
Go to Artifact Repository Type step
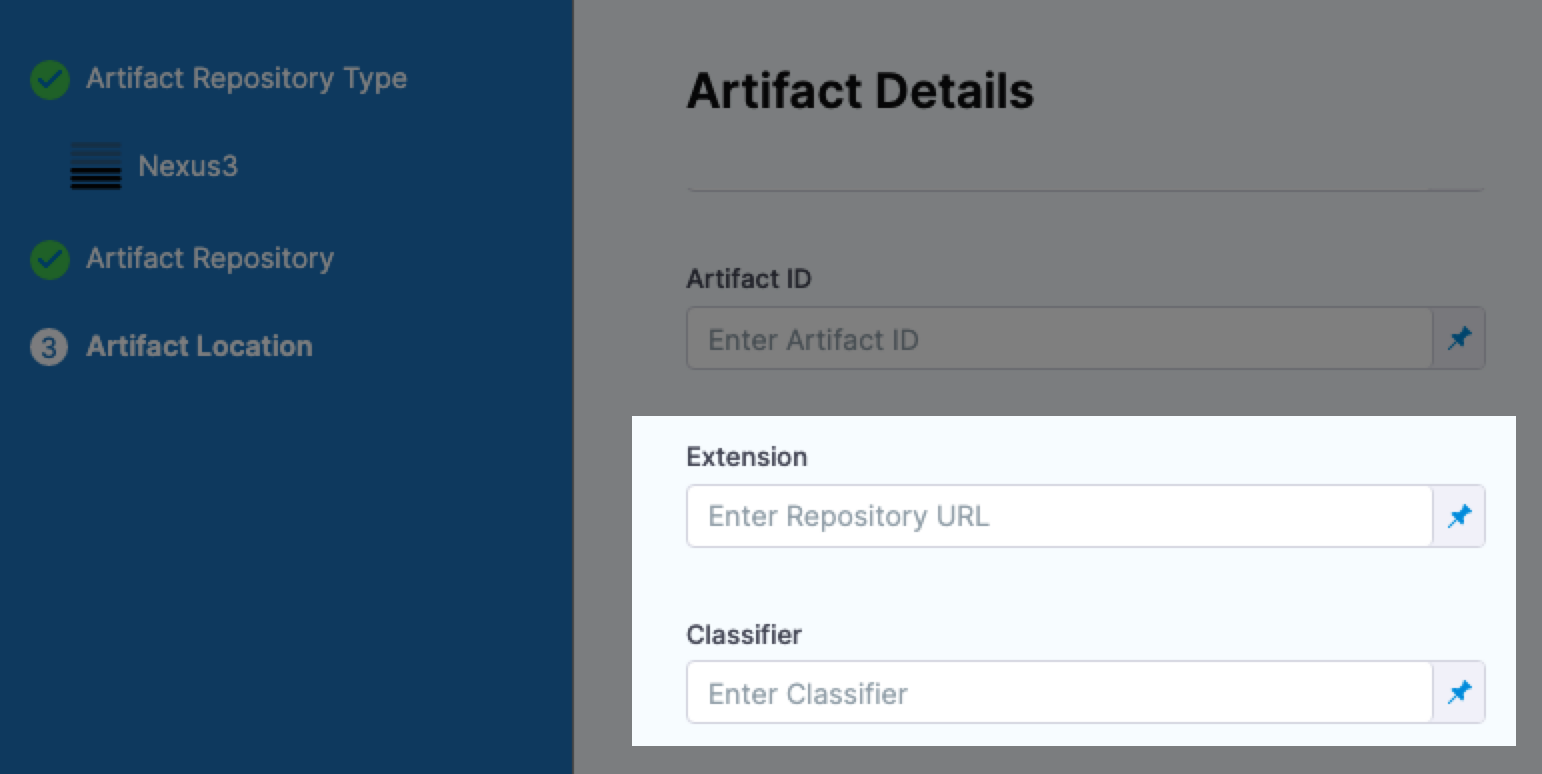pos(246,79)
